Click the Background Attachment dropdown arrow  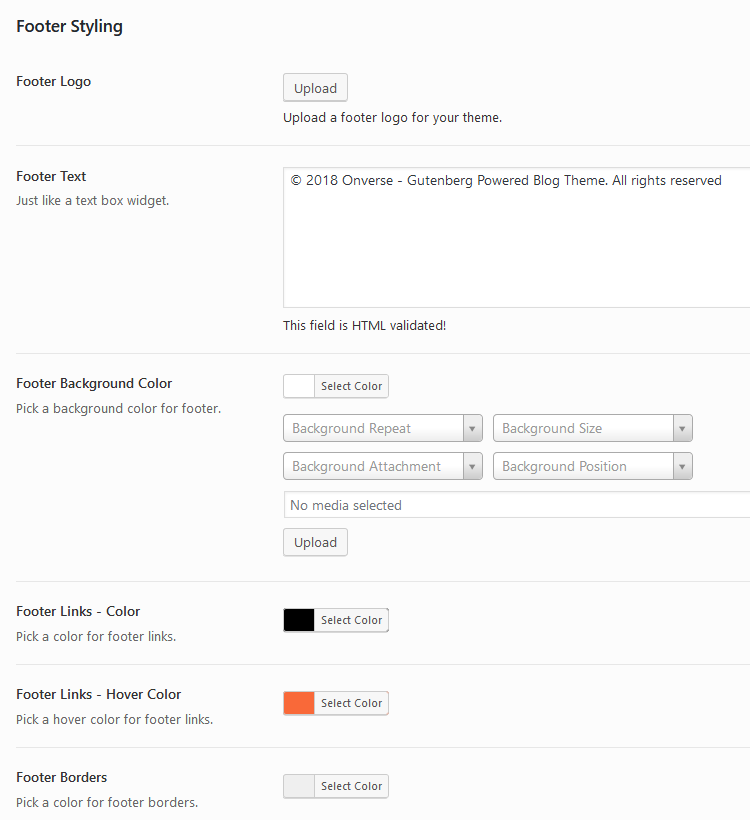point(473,467)
